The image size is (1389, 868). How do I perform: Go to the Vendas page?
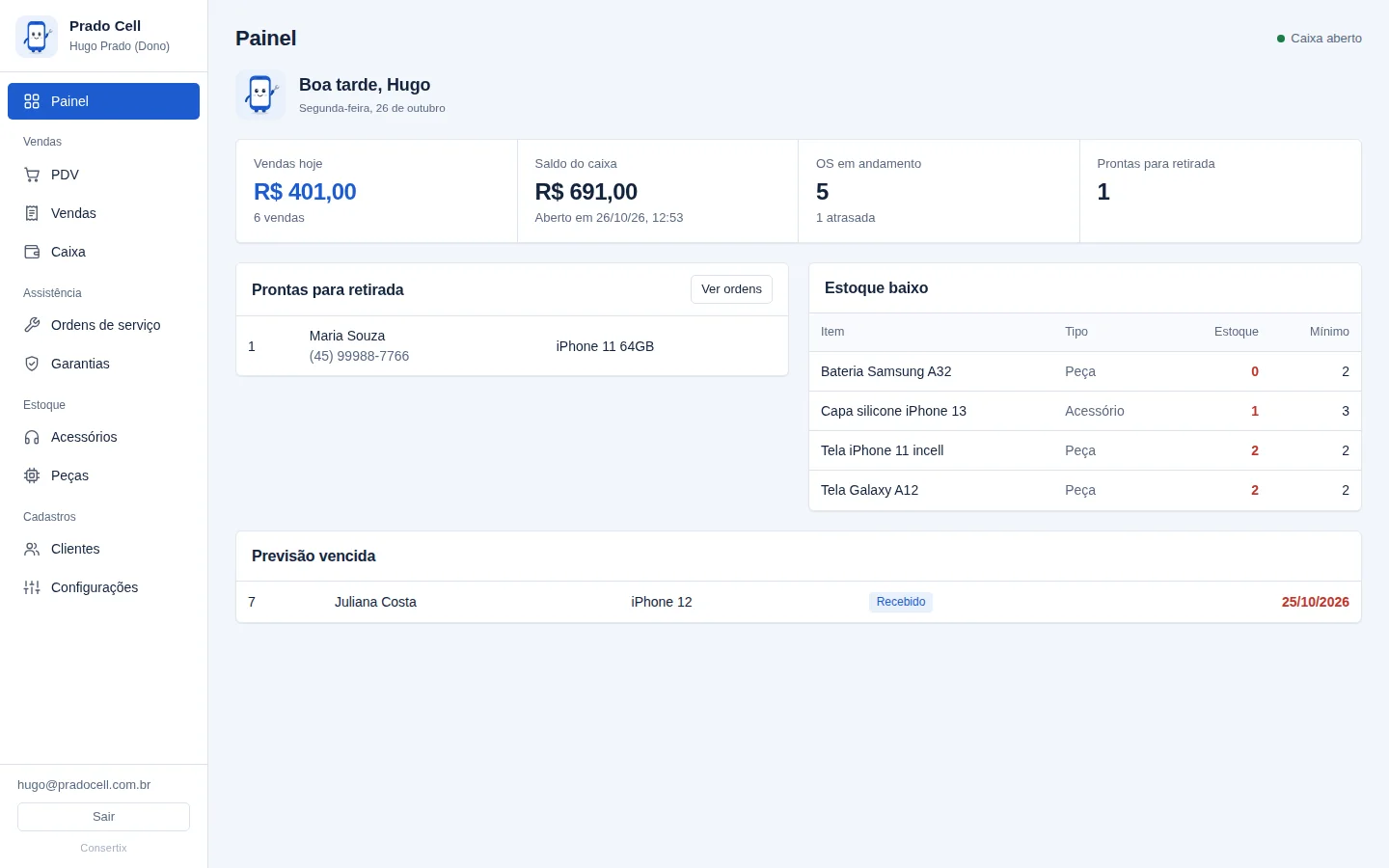pos(103,213)
